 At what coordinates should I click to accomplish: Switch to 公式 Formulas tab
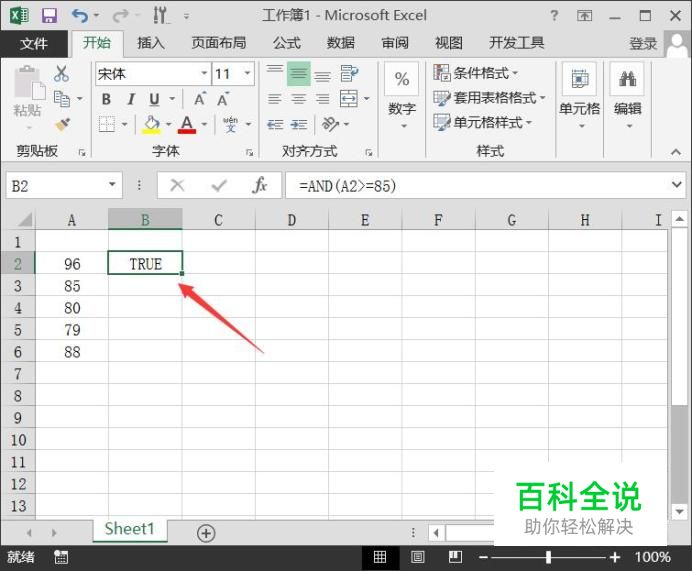(x=286, y=43)
